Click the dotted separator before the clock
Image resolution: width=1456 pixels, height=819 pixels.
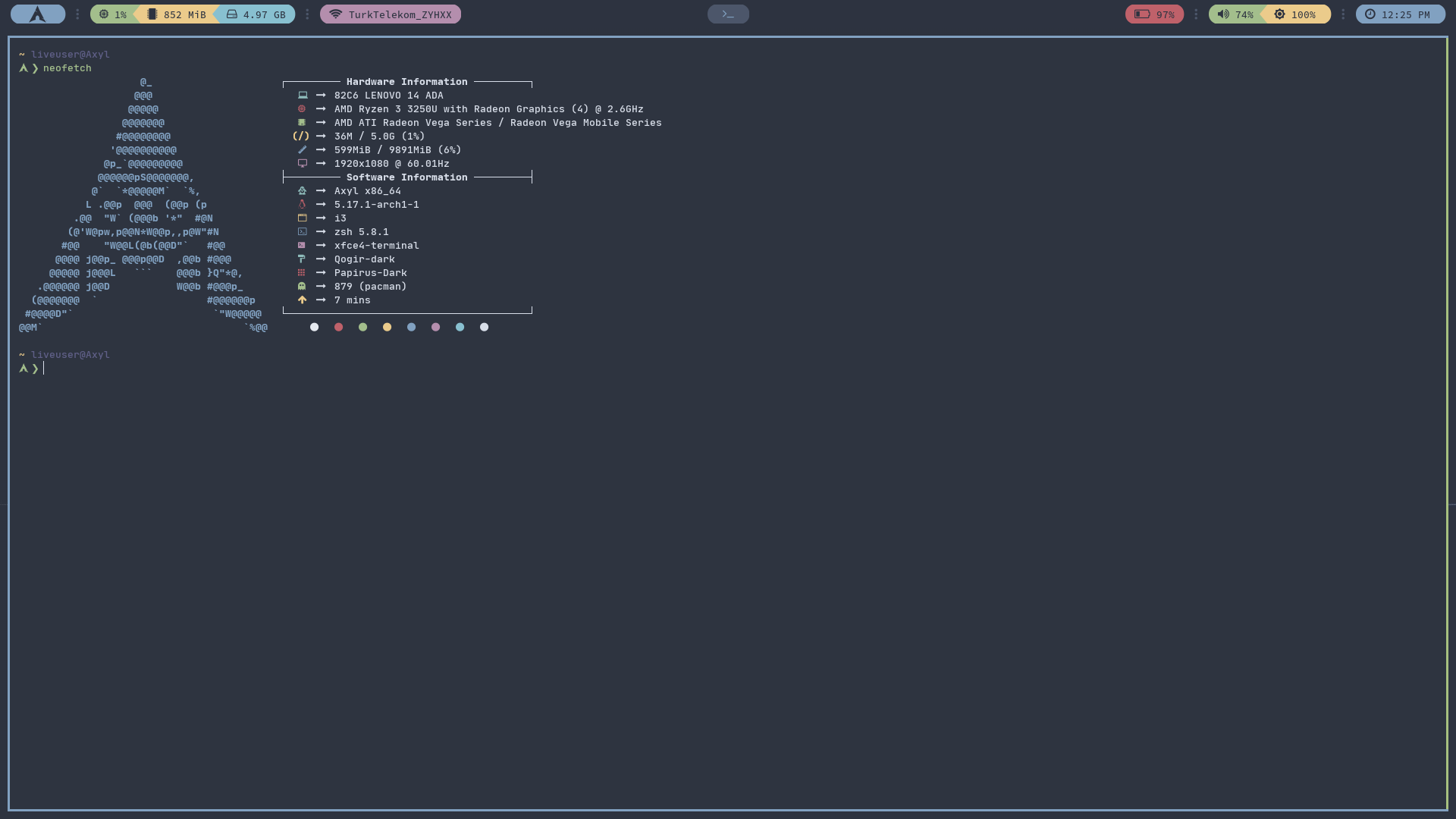pos(1343,14)
